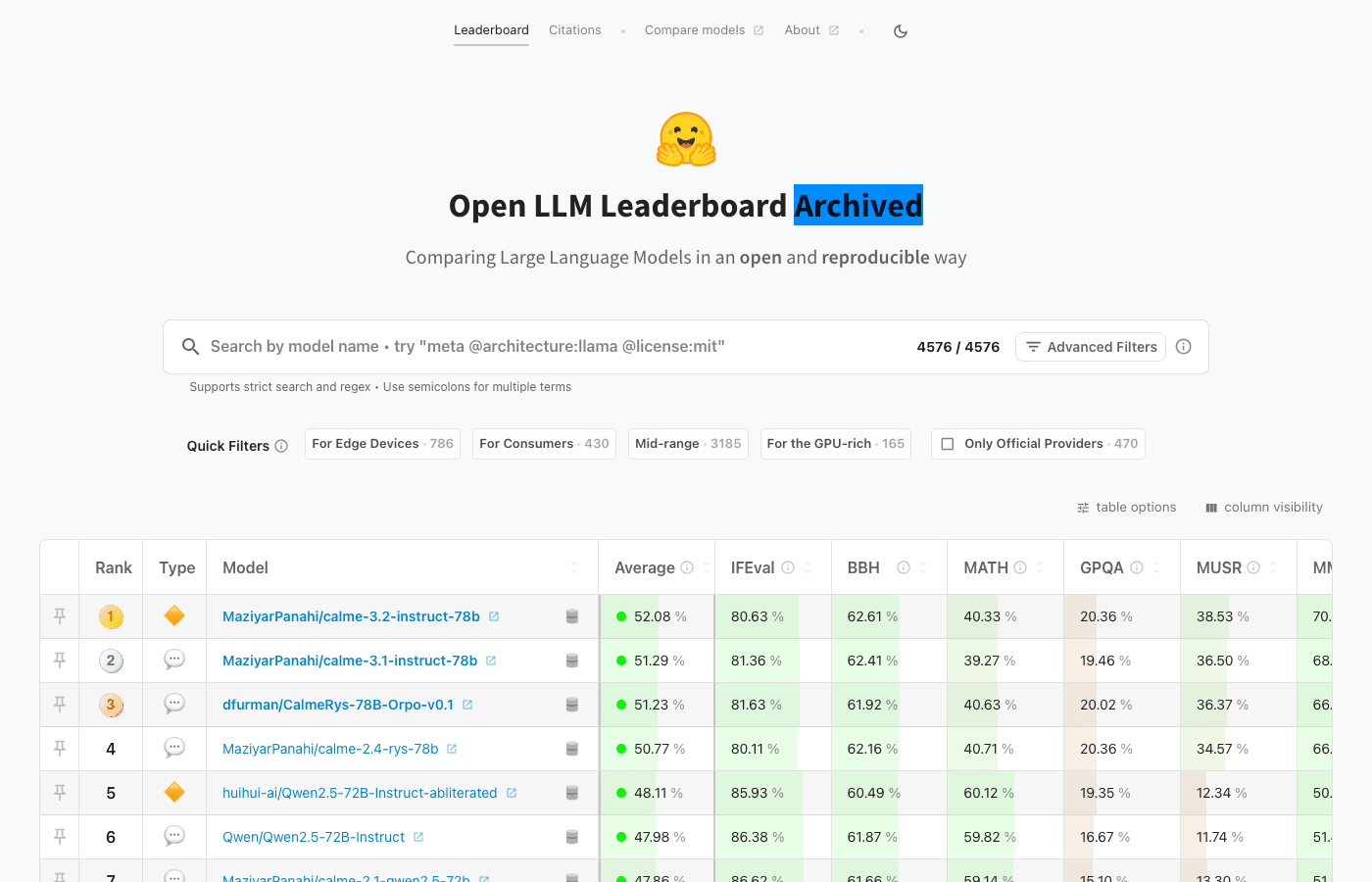The image size is (1372, 882).
Task: Open MaziyarPanahi/calme-3.2-instruct-78b model link
Action: (351, 616)
